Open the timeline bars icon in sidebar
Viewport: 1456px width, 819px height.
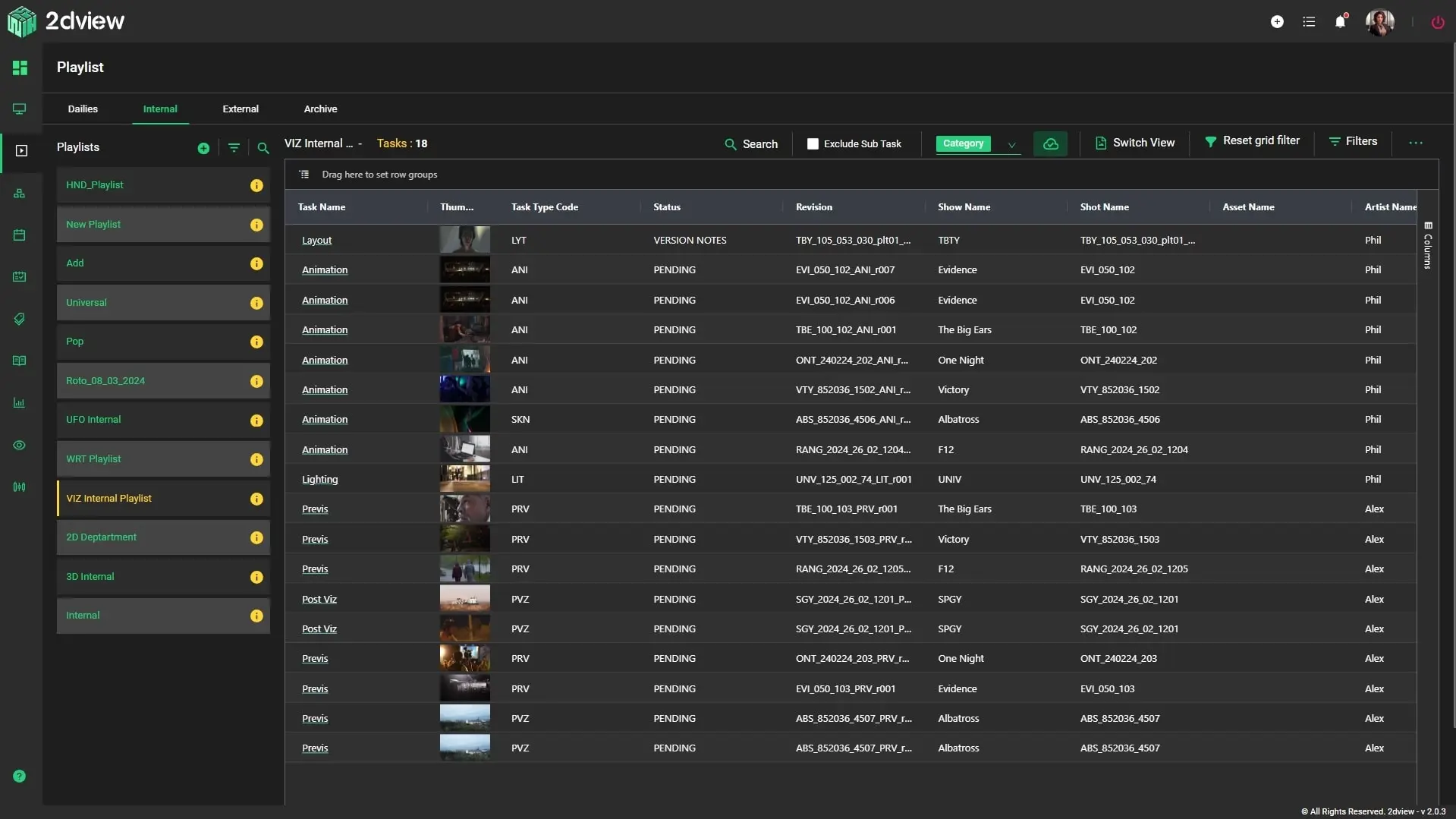coord(20,487)
